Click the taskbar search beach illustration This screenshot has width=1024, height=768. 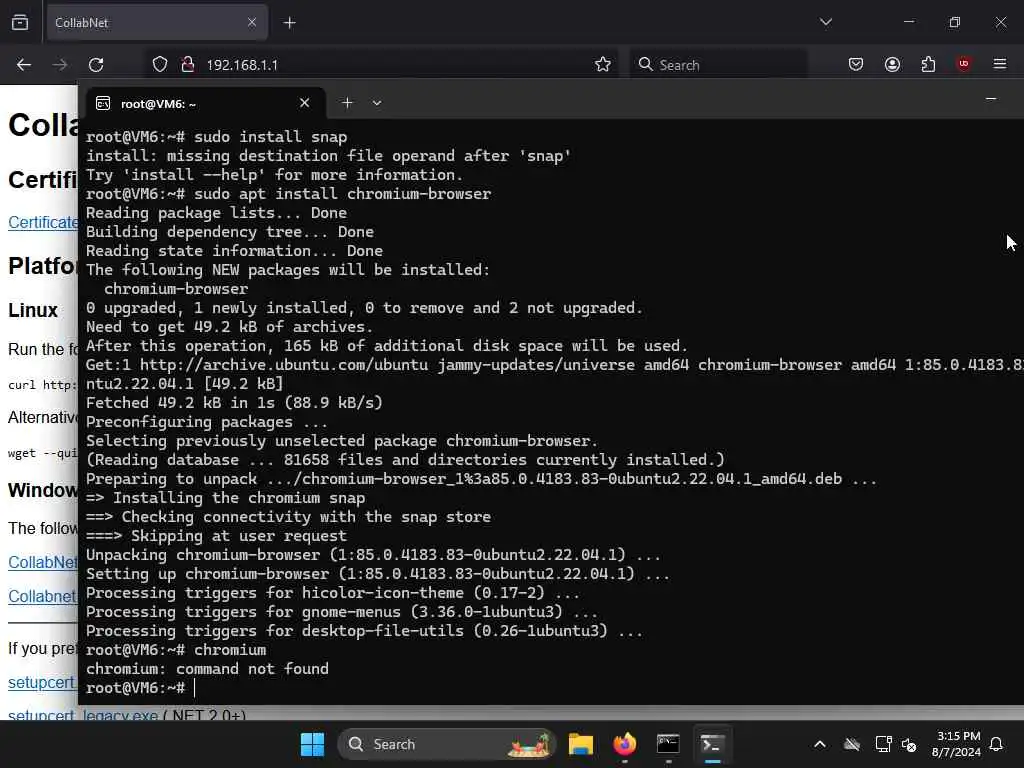pyautogui.click(x=530, y=744)
